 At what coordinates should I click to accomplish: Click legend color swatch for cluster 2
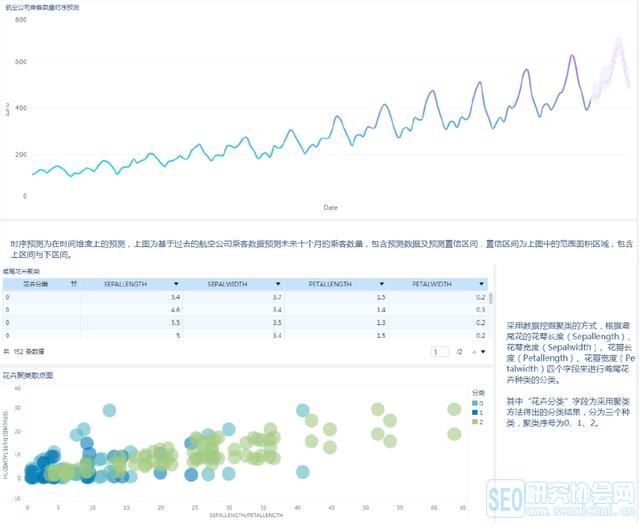point(475,422)
